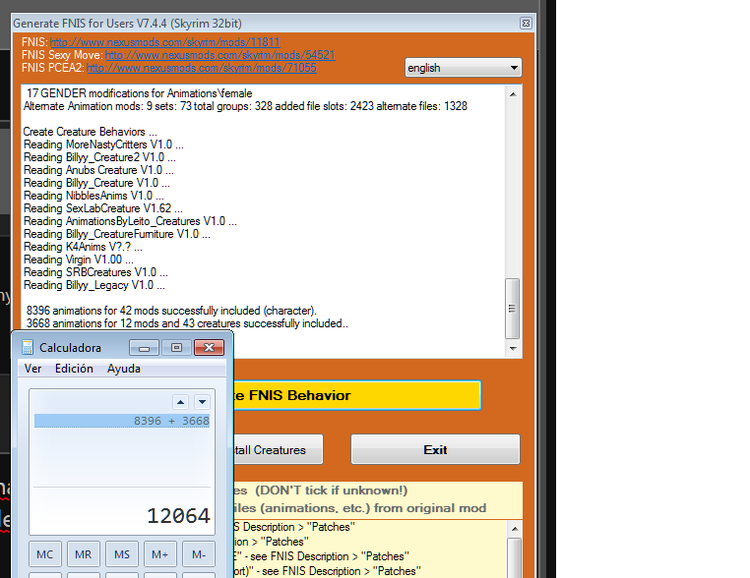Open the Edición menu in Calculadora
This screenshot has height=578, width=750.
(x=74, y=368)
